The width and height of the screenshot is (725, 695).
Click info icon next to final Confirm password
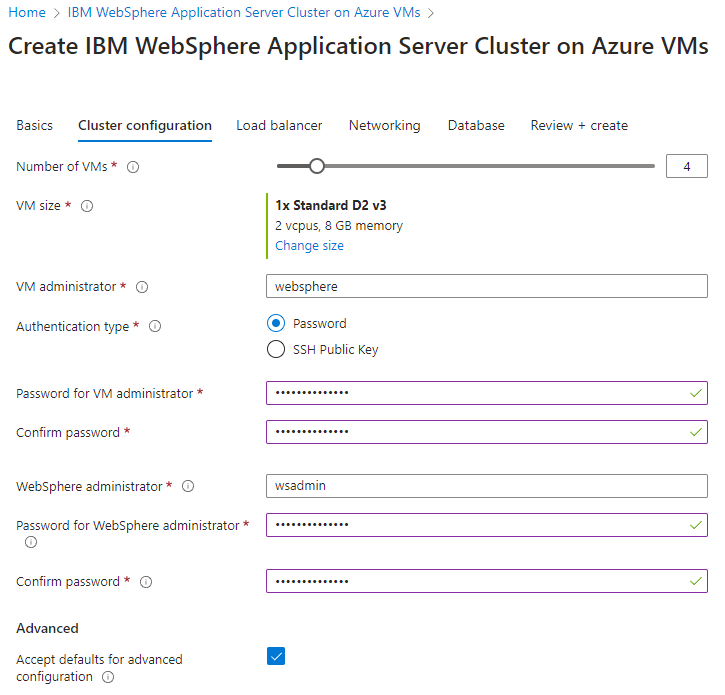coord(146,582)
